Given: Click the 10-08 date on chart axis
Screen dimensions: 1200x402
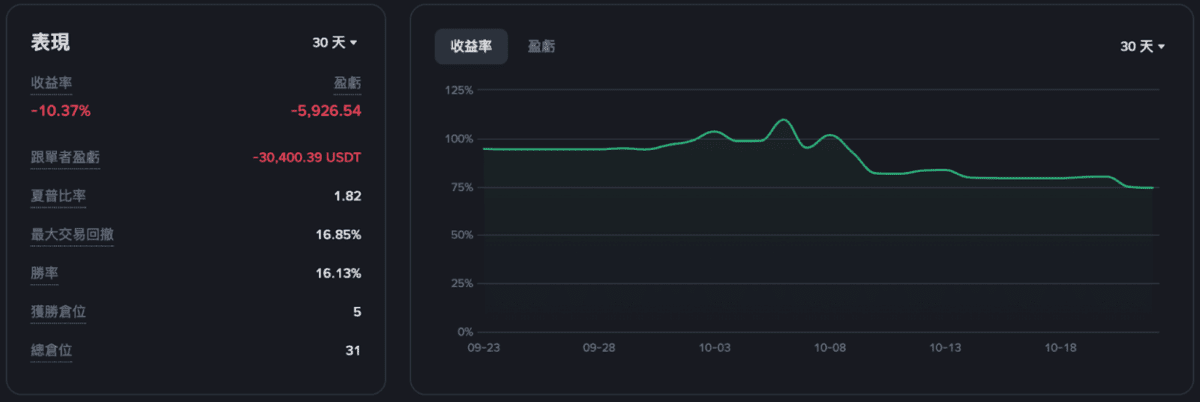Looking at the screenshot, I should pyautogui.click(x=830, y=349).
